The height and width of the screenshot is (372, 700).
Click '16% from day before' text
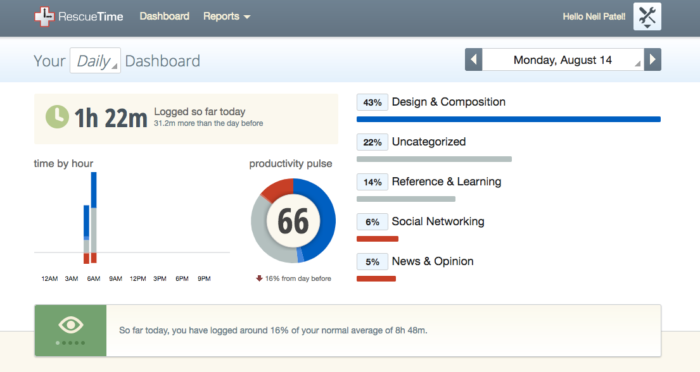tap(298, 278)
